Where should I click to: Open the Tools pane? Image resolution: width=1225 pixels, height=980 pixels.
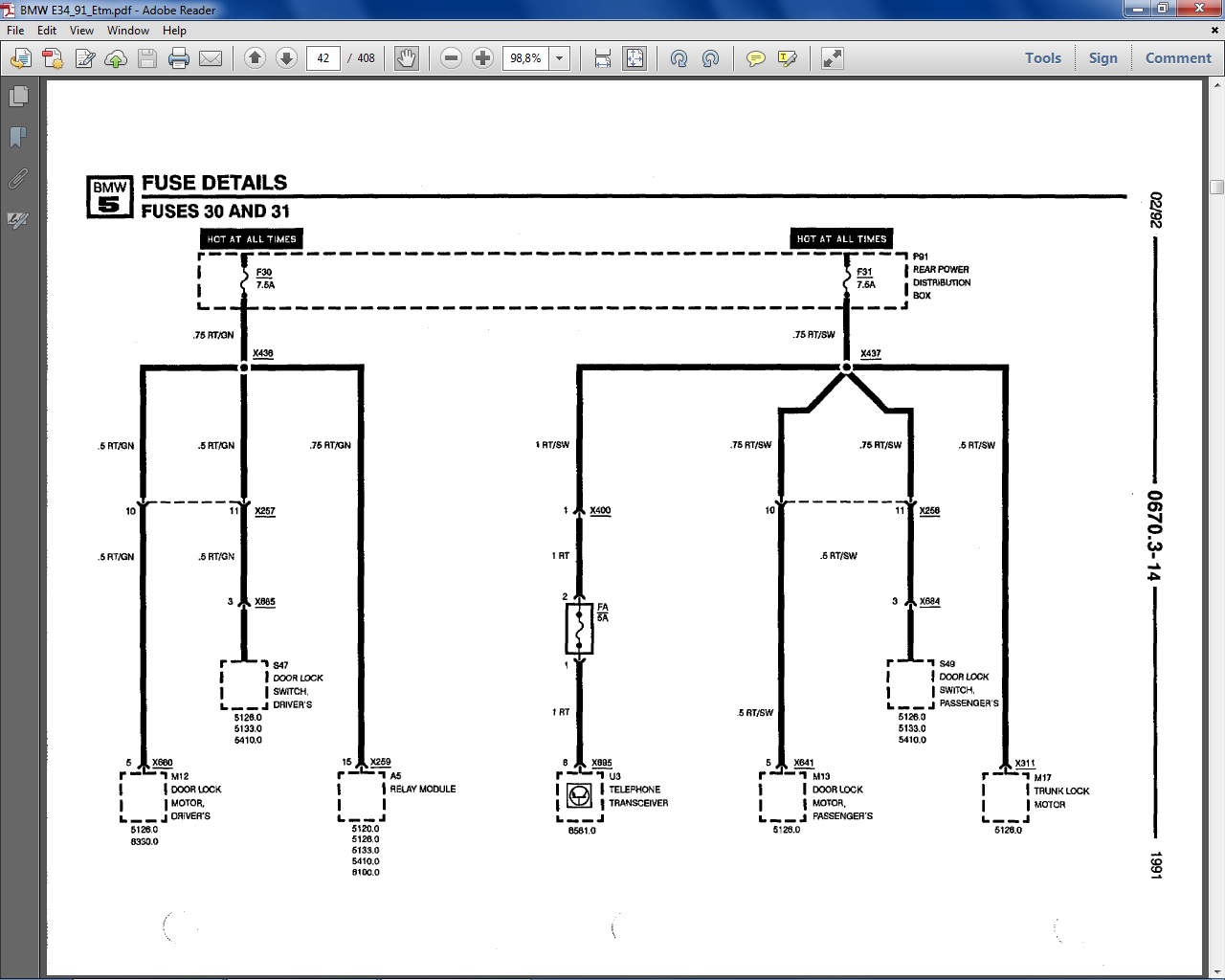click(1043, 57)
